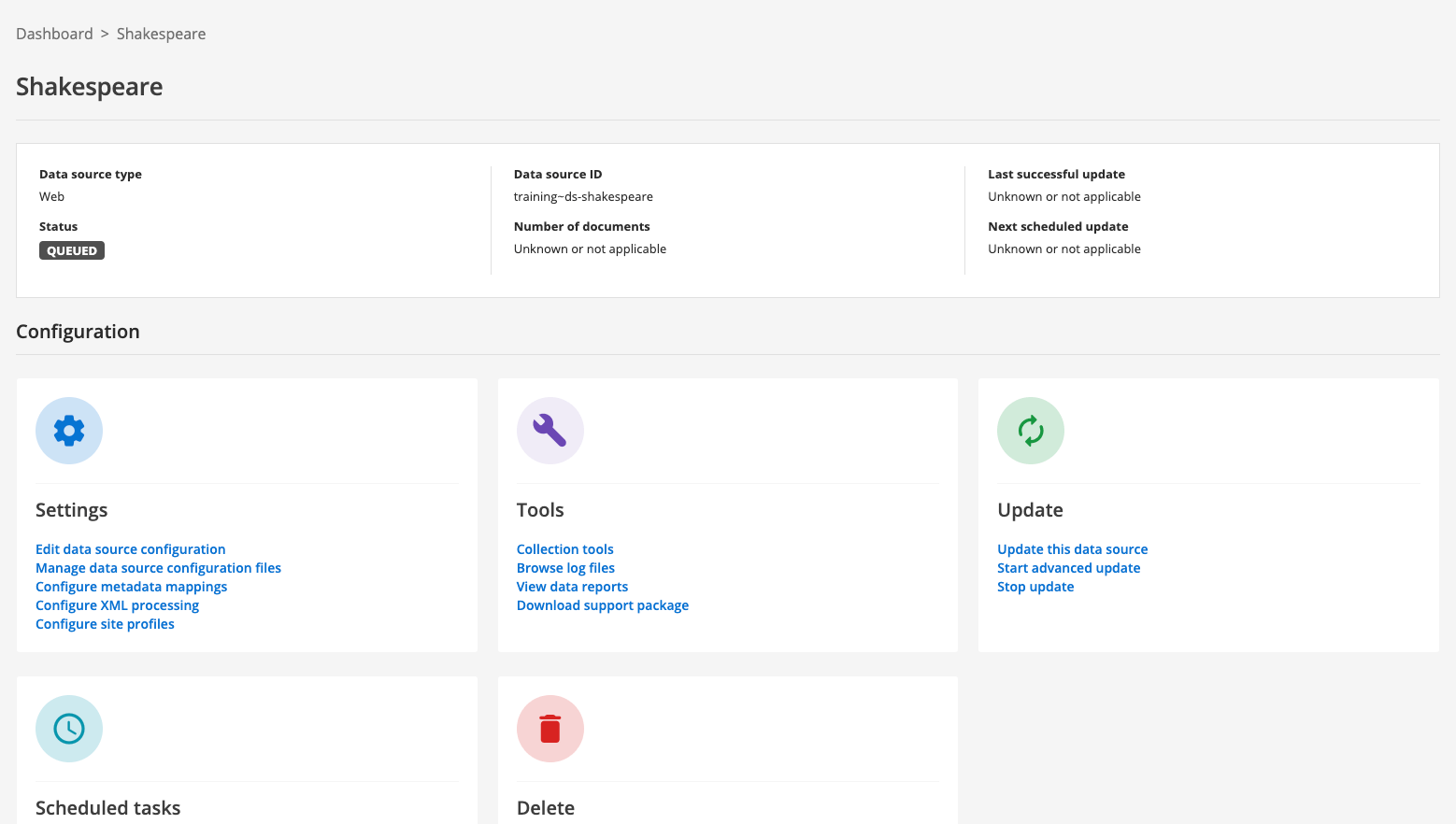Go back to Dashboard via breadcrumb
This screenshot has height=824, width=1456.
pos(54,34)
